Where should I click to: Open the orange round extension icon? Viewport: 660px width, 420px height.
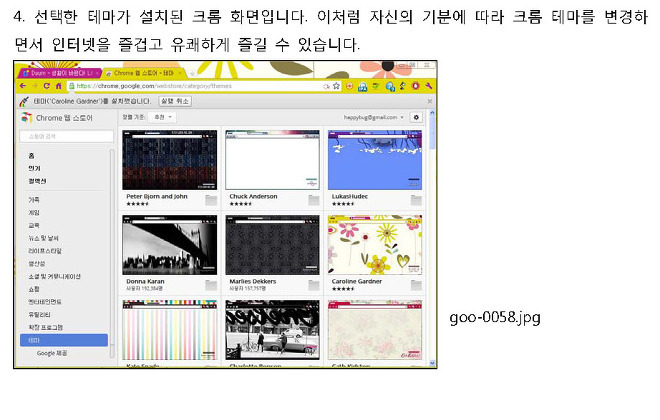349,86
